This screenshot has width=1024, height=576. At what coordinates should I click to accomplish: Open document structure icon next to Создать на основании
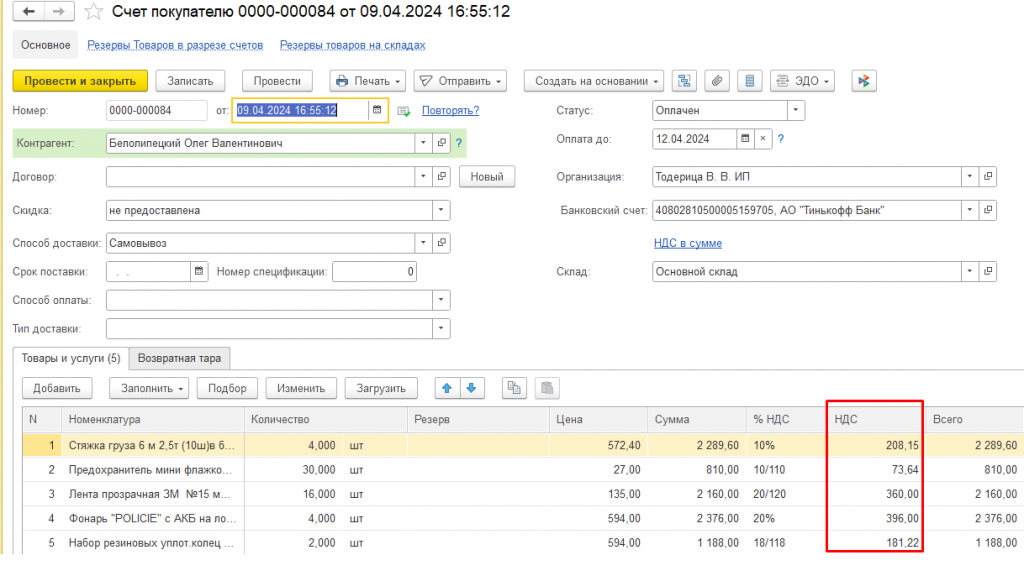pos(684,81)
